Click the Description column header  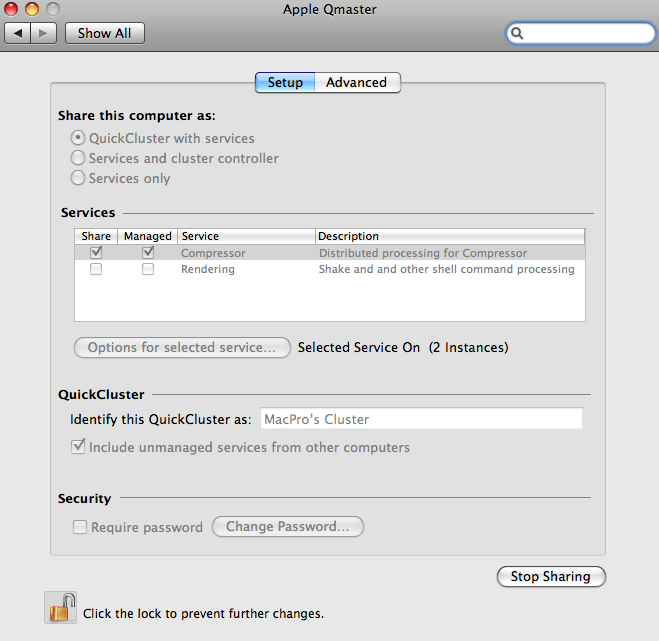pyautogui.click(x=450, y=236)
